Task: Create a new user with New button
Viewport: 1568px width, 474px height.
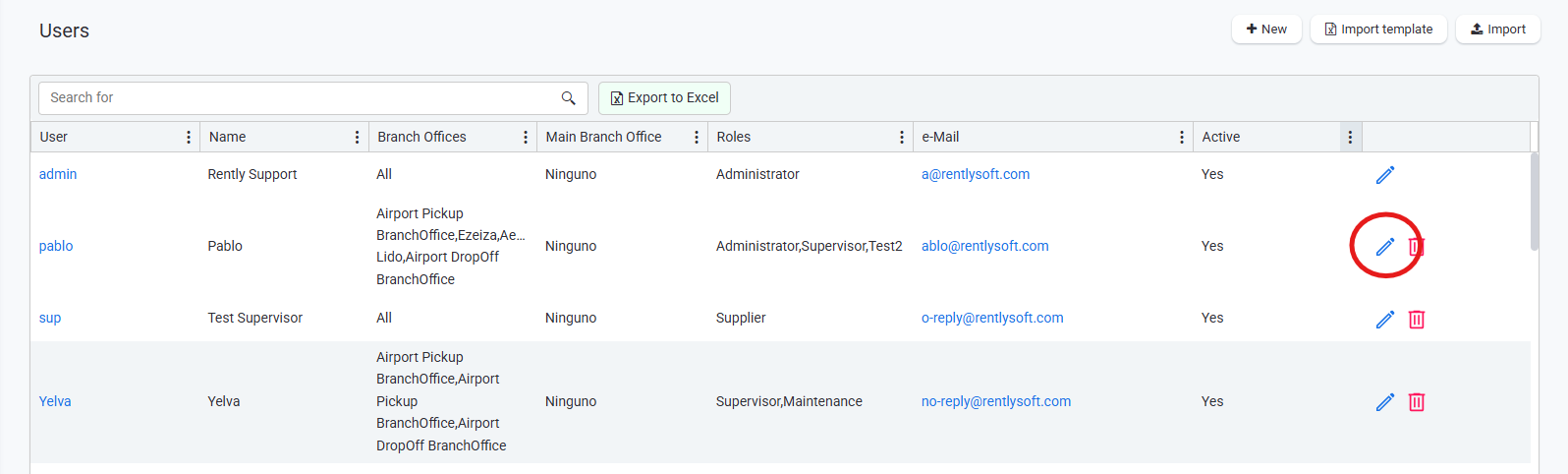Action: point(1266,30)
